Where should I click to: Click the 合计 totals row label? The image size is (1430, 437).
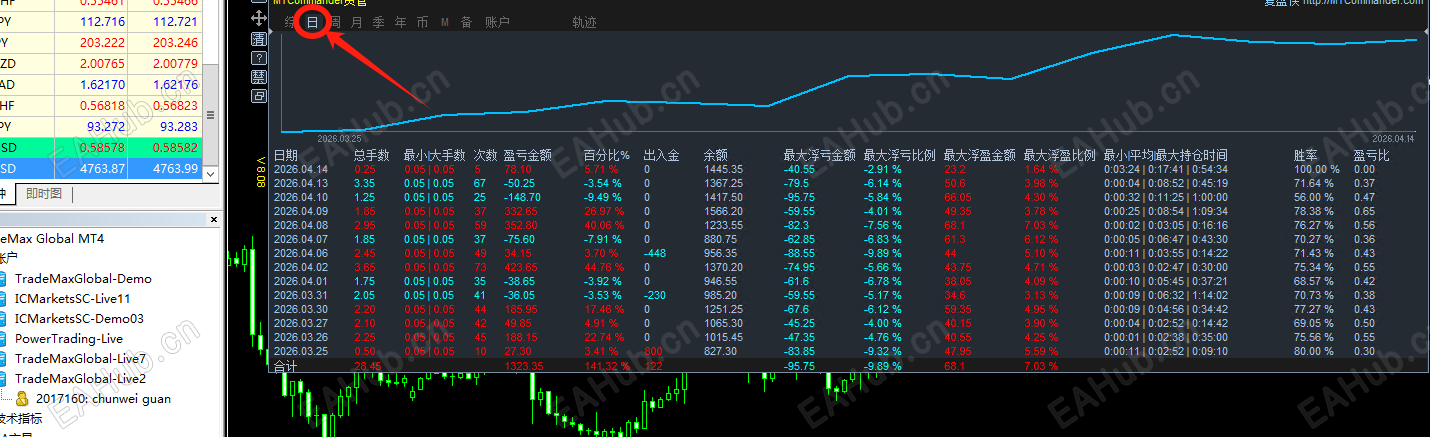pyautogui.click(x=285, y=367)
